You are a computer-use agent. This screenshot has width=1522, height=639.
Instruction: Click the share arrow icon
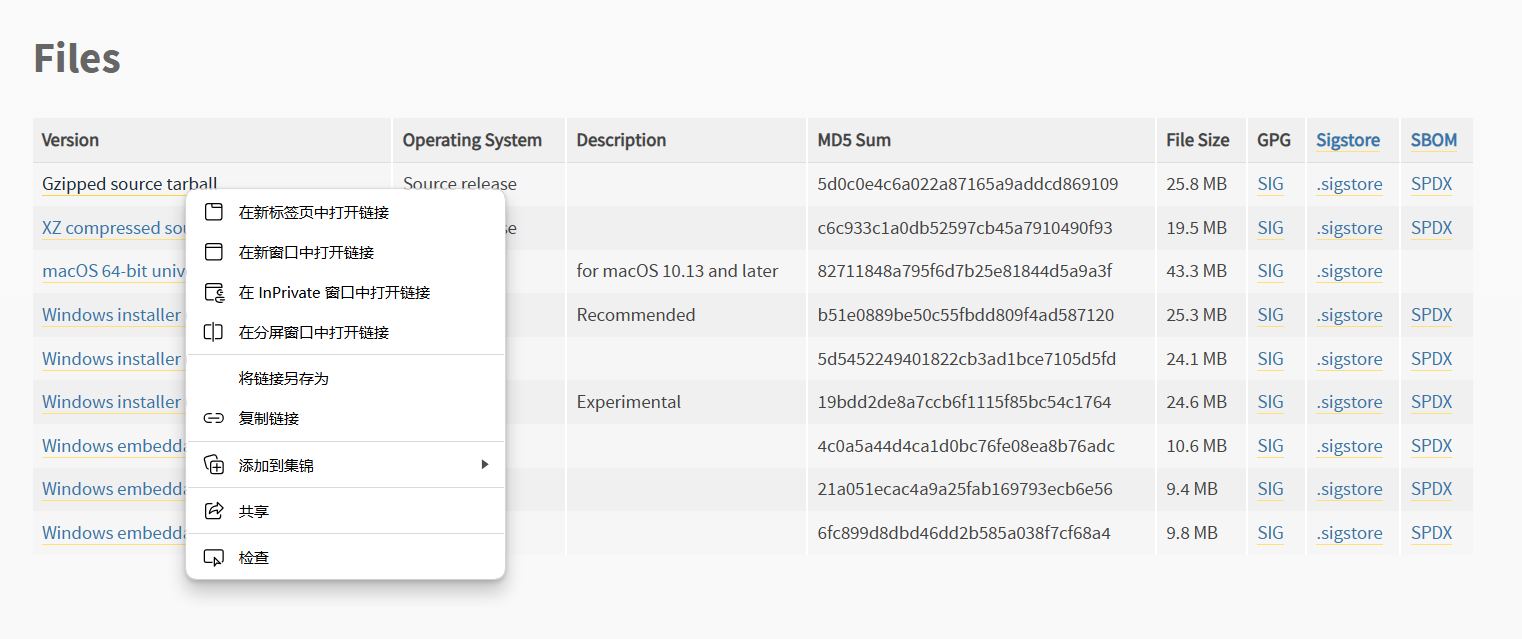tap(213, 511)
